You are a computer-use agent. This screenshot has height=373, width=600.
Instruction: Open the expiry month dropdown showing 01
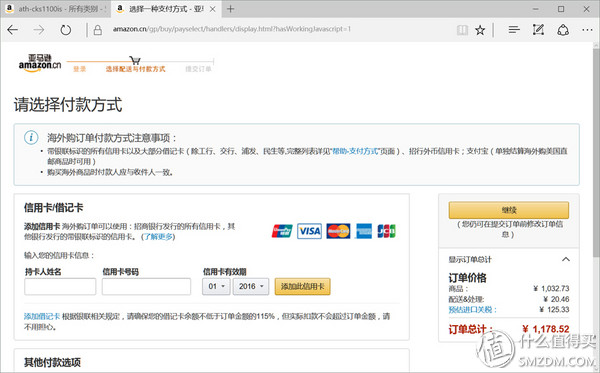pyautogui.click(x=216, y=287)
